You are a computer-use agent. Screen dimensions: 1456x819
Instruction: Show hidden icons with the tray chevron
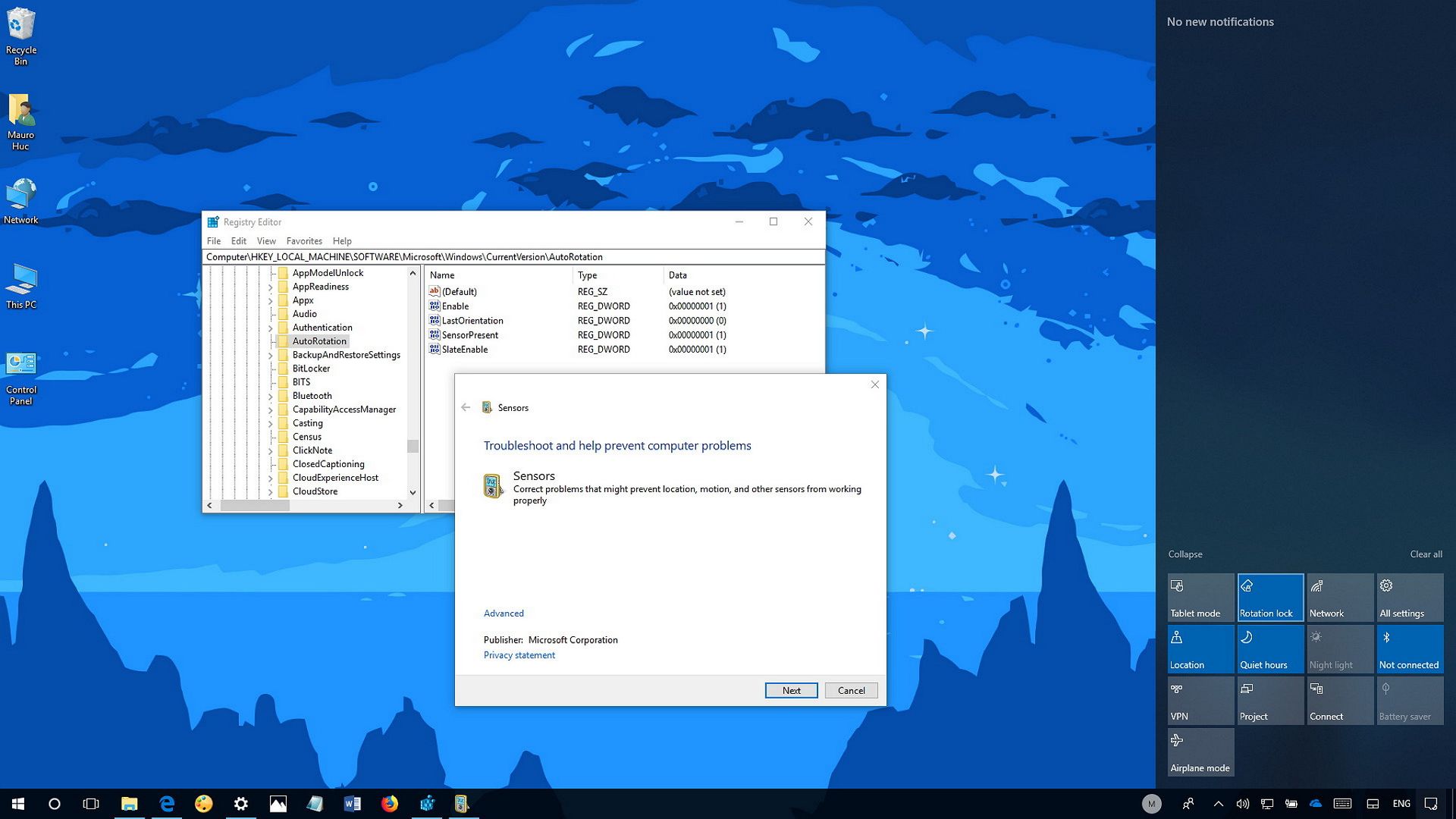tap(1219, 803)
